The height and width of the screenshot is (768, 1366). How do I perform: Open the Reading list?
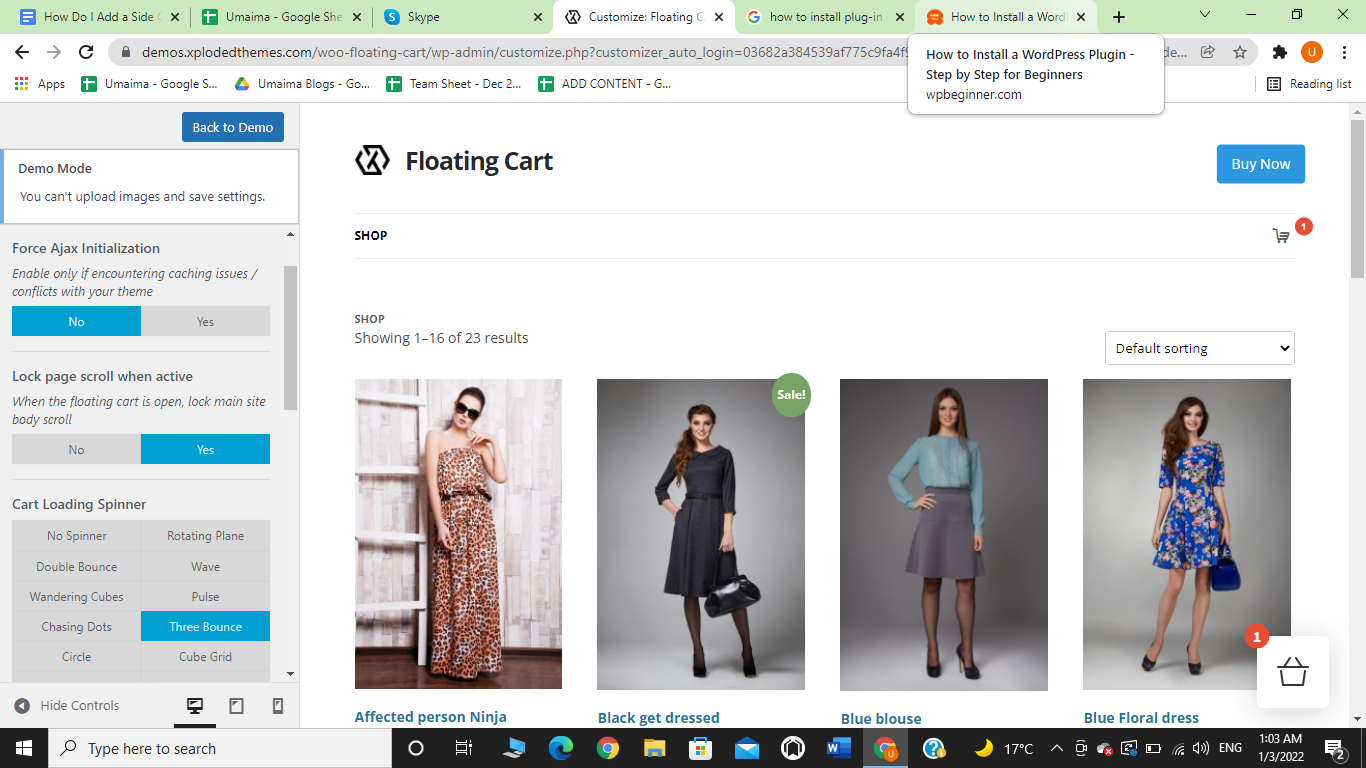(1309, 84)
